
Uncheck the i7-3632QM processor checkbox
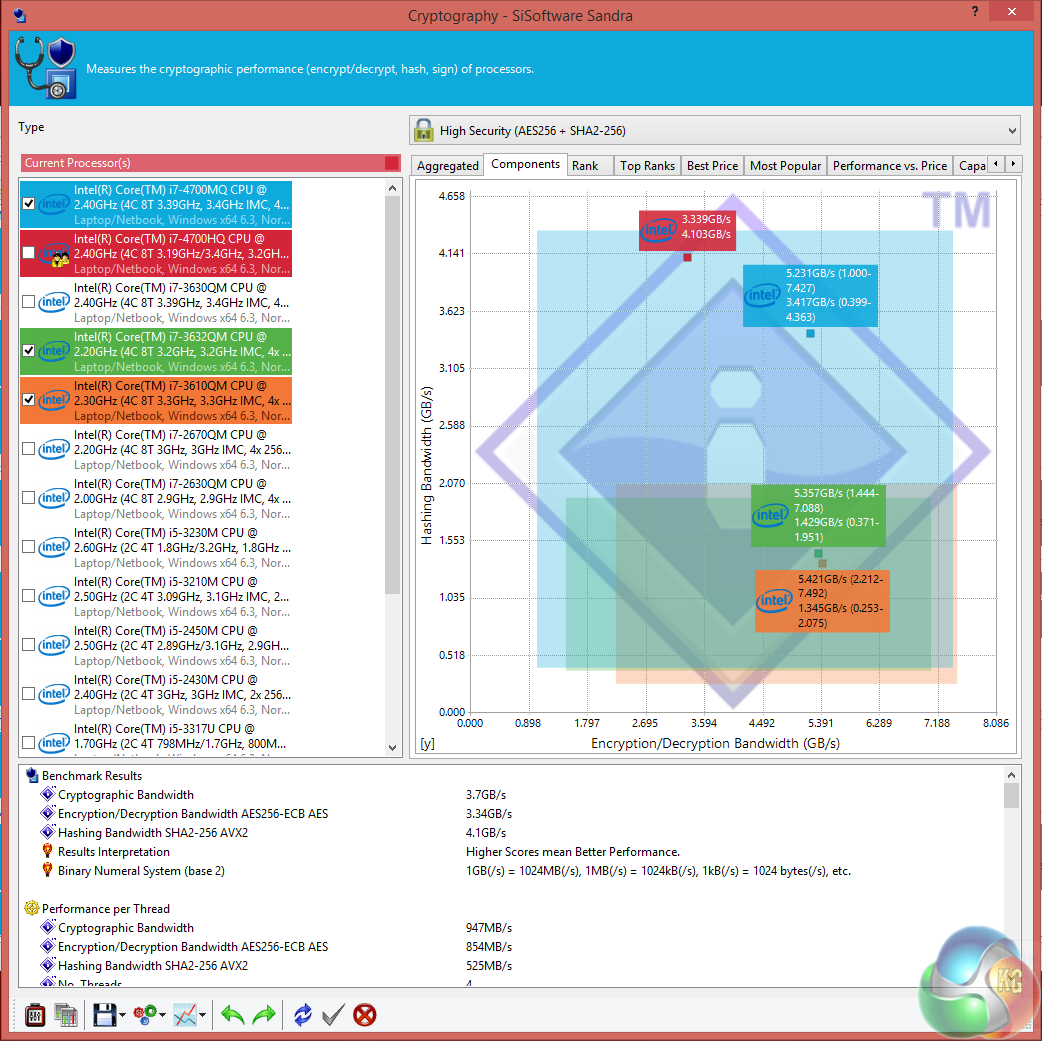click(x=29, y=350)
